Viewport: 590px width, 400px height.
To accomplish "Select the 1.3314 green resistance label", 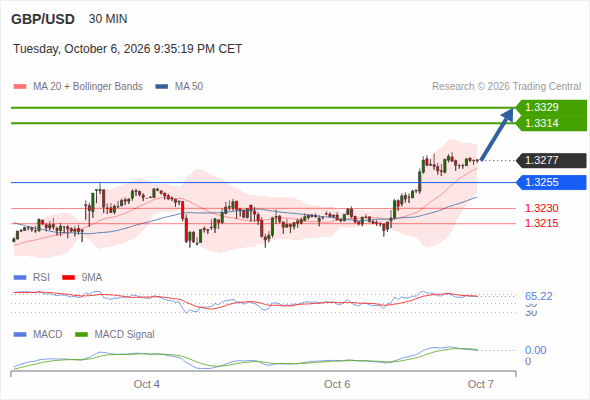I will (x=551, y=123).
